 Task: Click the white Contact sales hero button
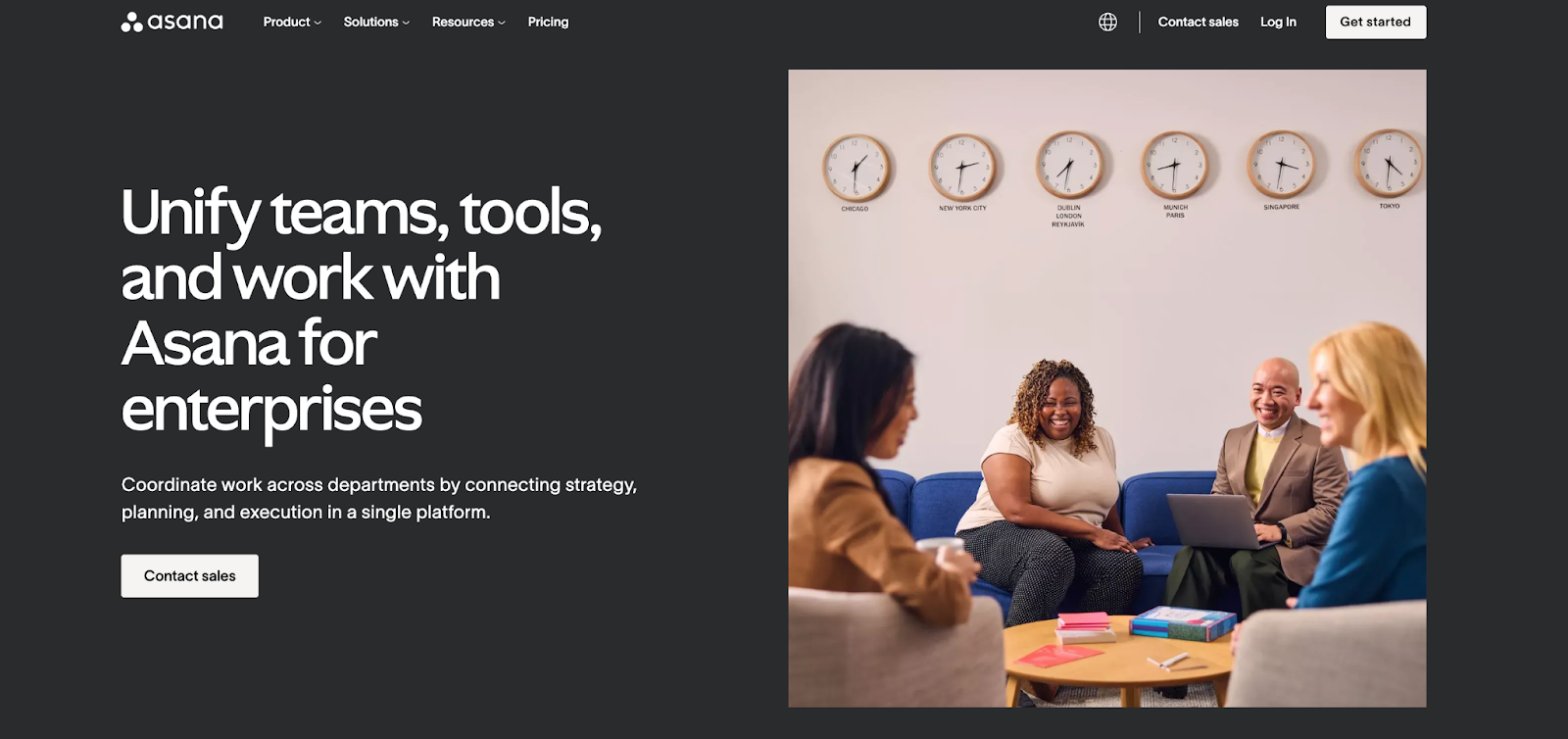tap(190, 575)
